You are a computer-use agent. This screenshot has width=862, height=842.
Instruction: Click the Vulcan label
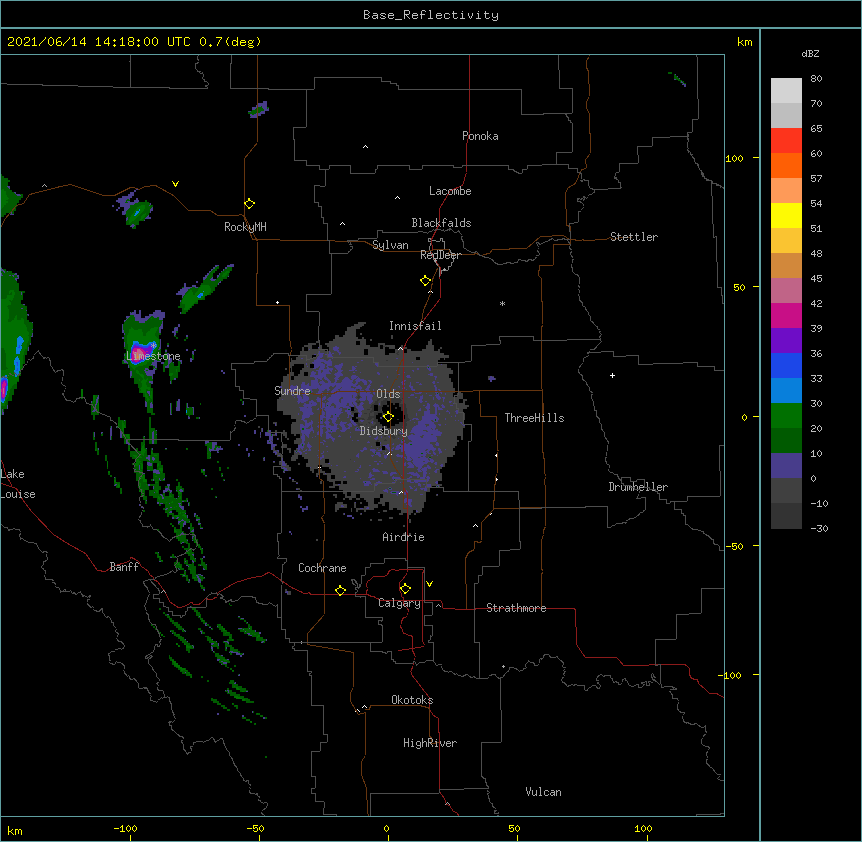click(543, 792)
